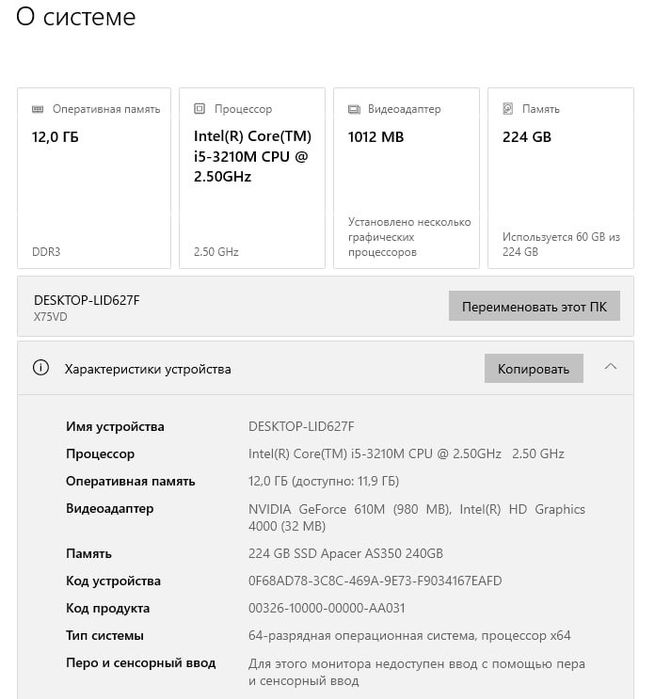This screenshot has width=655, height=699.
Task: Open the Оперативная память 12,0 ГБ card
Action: tap(94, 178)
